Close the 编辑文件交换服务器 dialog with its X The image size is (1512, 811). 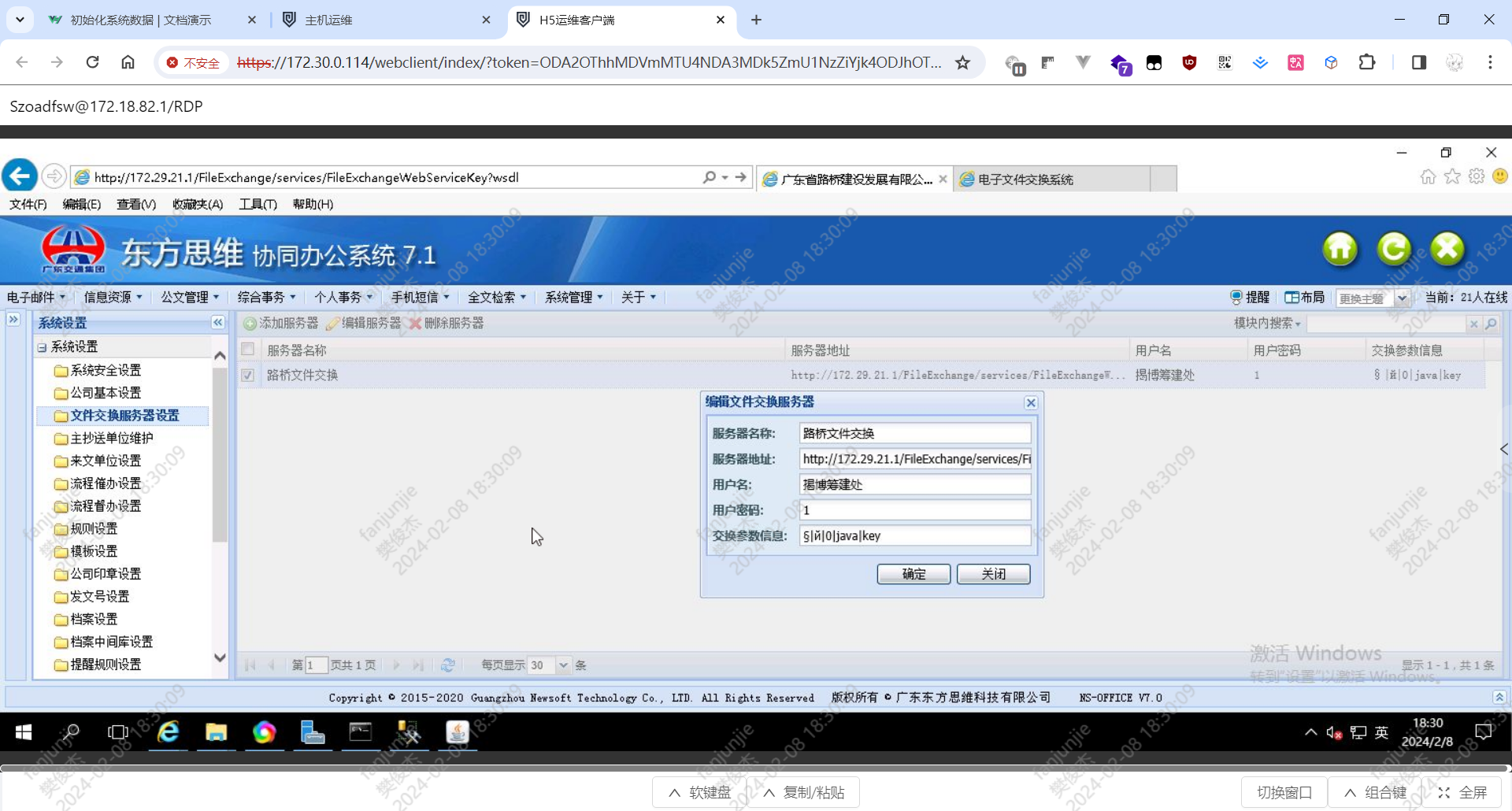[x=1031, y=403]
